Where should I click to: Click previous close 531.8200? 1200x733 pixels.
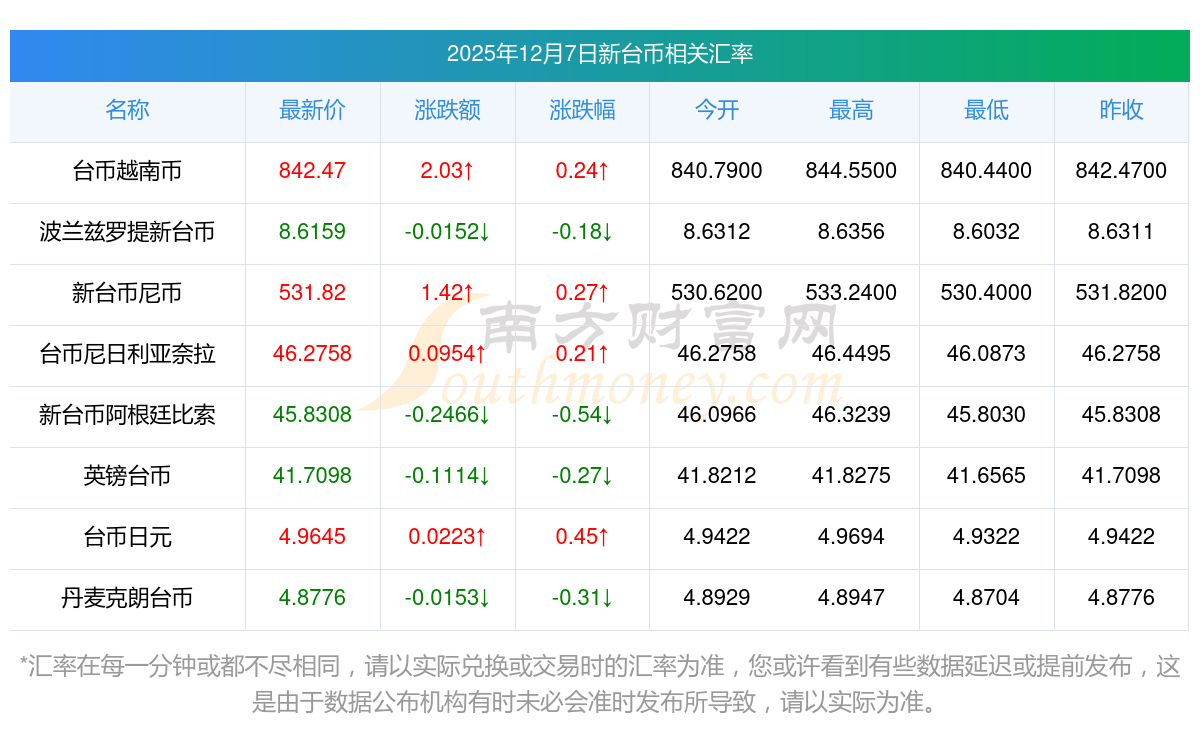click(x=1121, y=293)
